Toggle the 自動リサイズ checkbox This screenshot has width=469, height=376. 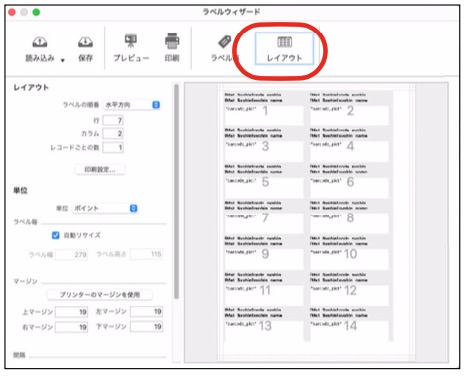pos(56,235)
